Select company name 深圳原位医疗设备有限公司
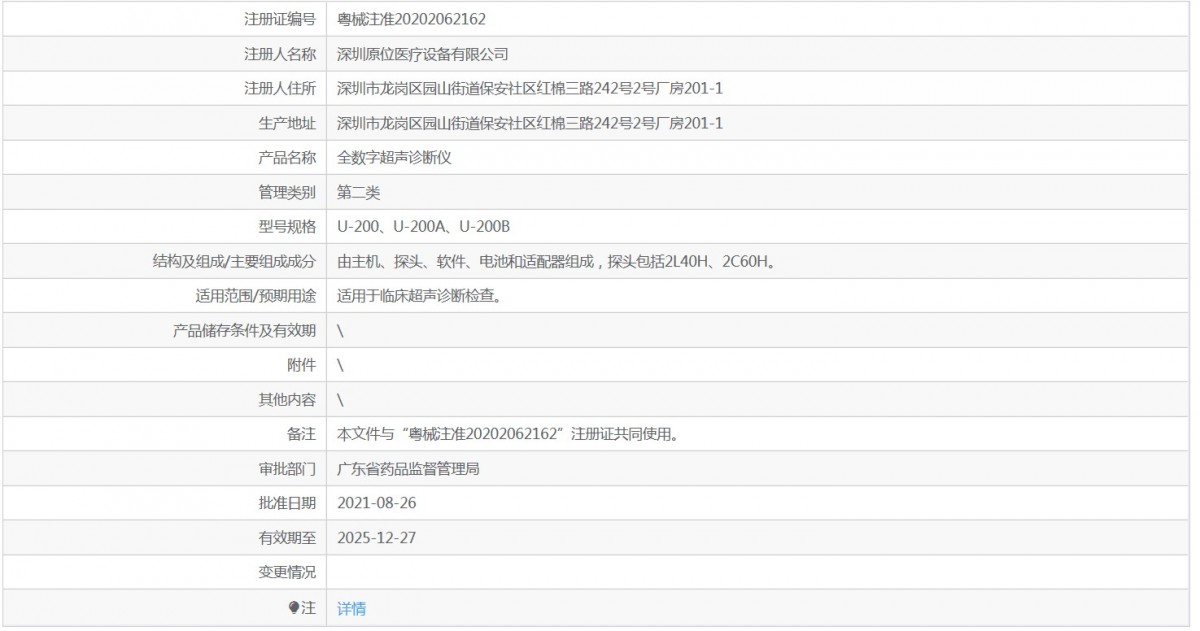The width and height of the screenshot is (1200, 631). click(x=423, y=54)
